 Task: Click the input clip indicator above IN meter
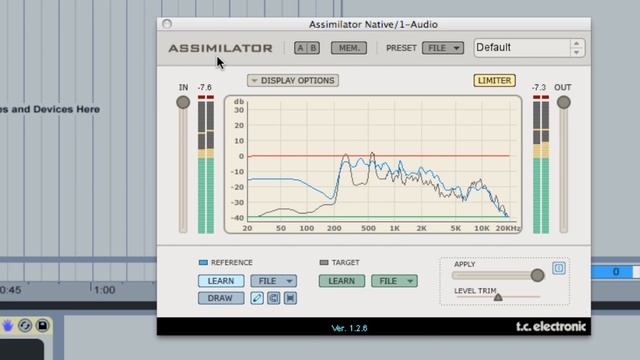click(x=206, y=97)
